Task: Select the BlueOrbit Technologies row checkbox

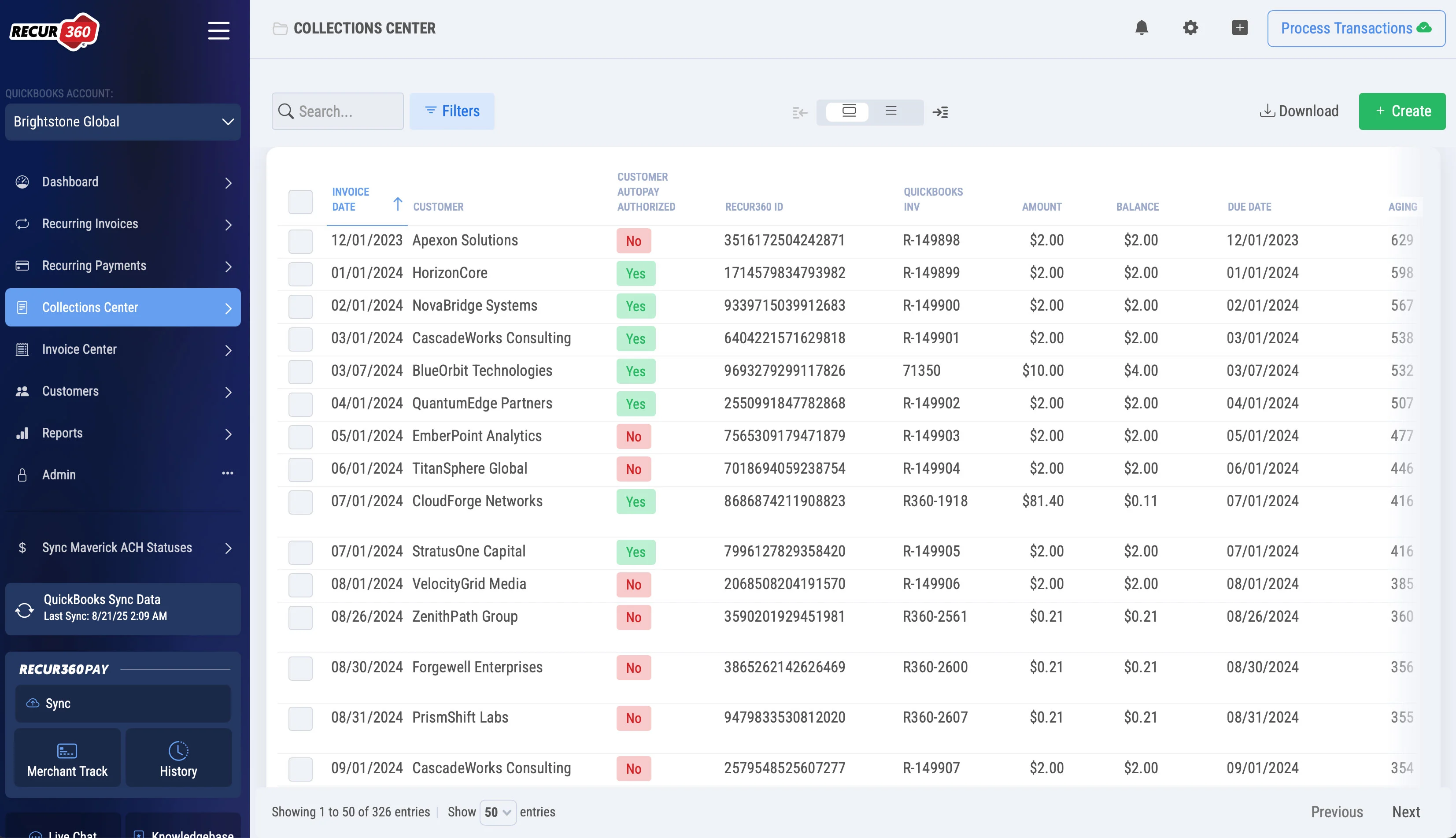Action: pos(300,372)
